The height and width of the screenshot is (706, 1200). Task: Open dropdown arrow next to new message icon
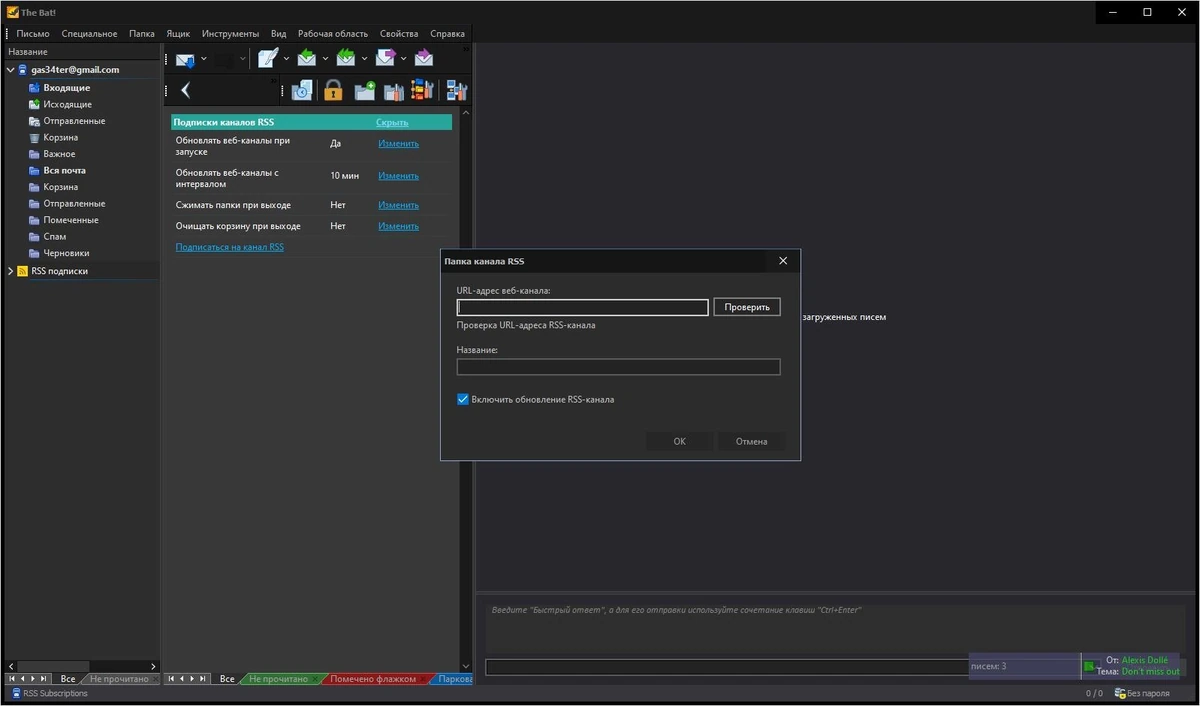(286, 59)
